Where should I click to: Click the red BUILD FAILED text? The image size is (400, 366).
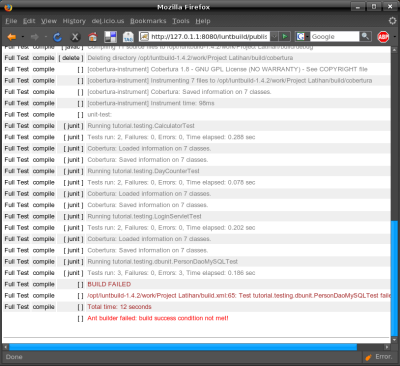click(109, 284)
